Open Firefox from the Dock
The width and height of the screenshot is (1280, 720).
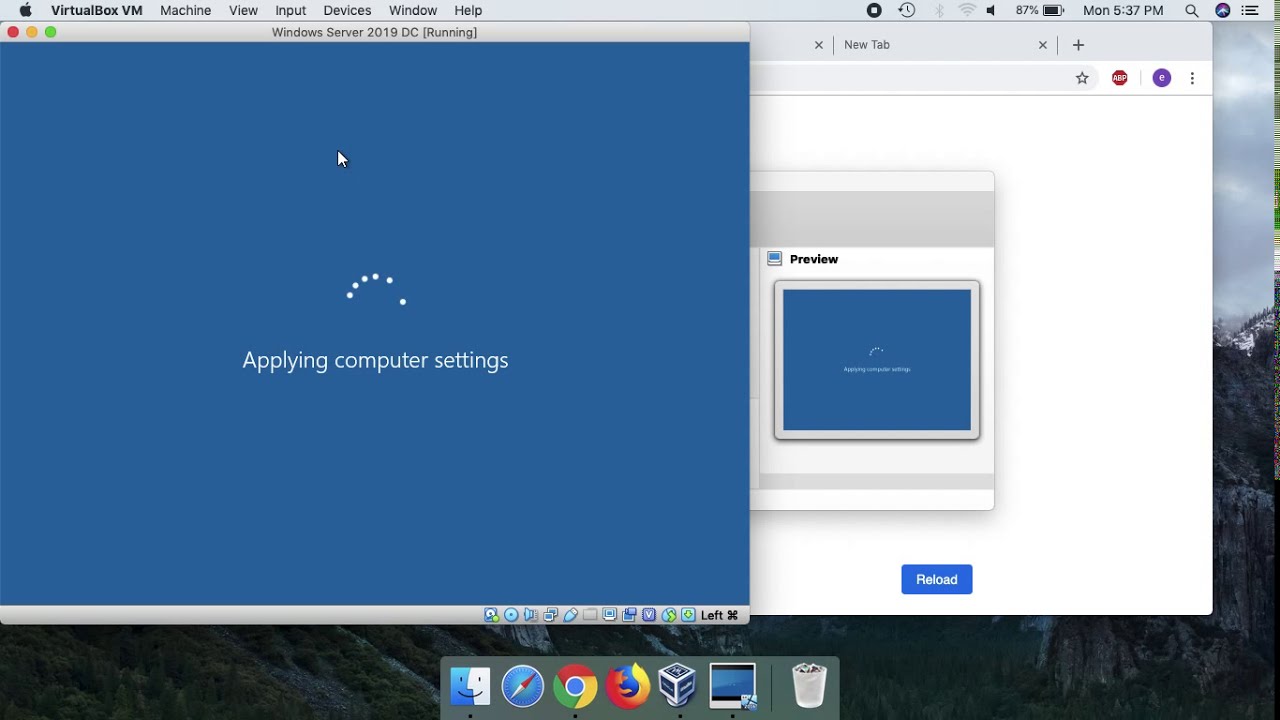coord(628,686)
